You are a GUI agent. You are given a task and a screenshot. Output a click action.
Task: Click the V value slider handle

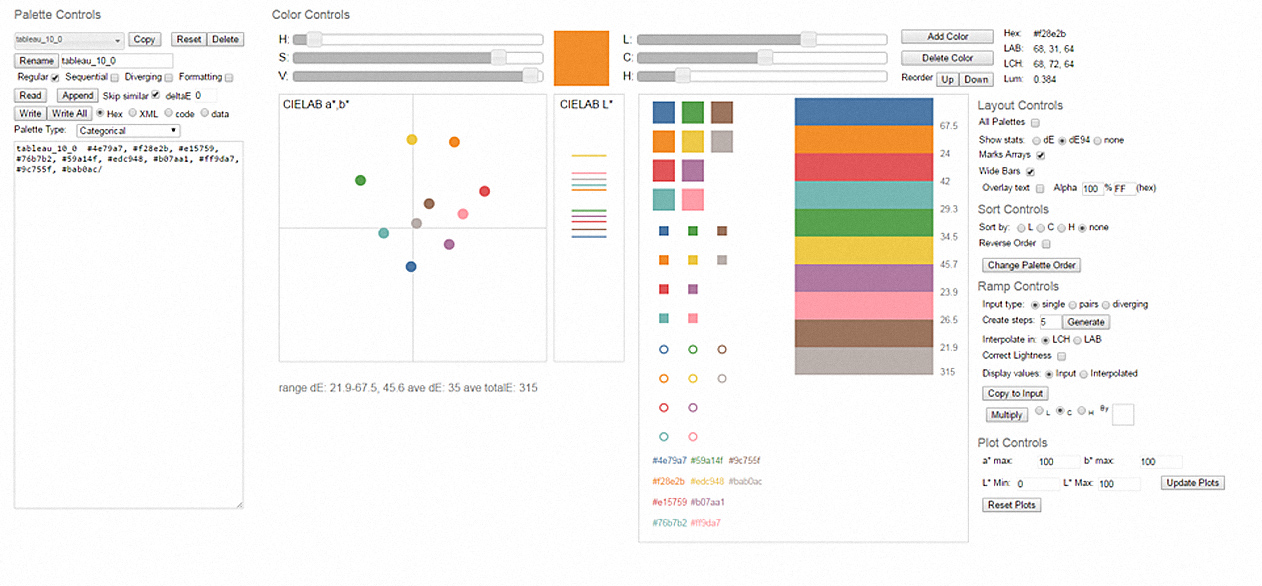pos(529,75)
